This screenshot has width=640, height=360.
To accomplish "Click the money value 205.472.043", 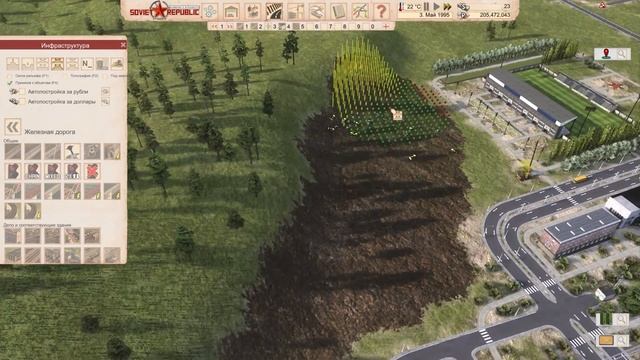I will pos(495,15).
